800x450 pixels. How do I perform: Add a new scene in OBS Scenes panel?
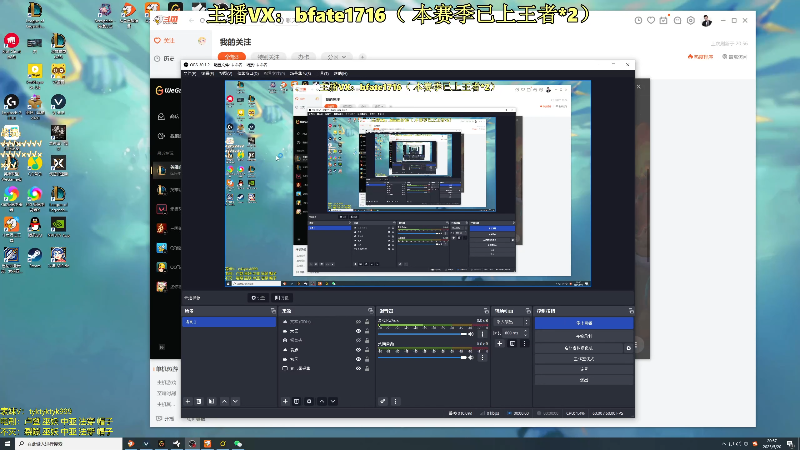[188, 402]
